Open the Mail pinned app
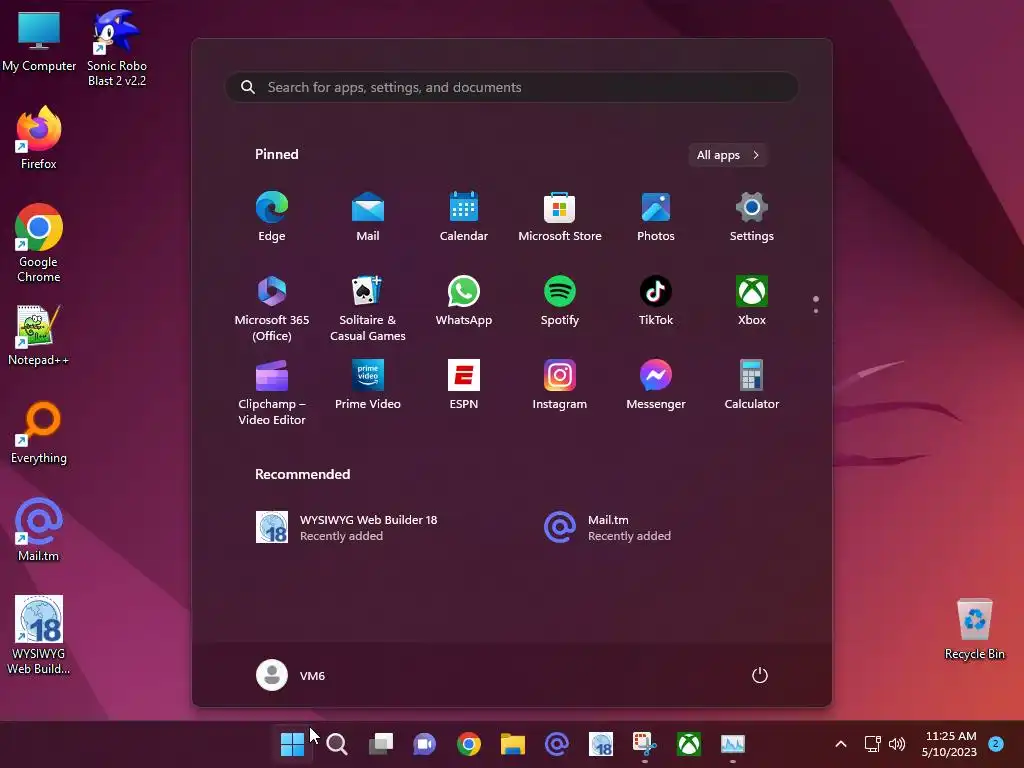Viewport: 1024px width, 768px height. tap(368, 217)
